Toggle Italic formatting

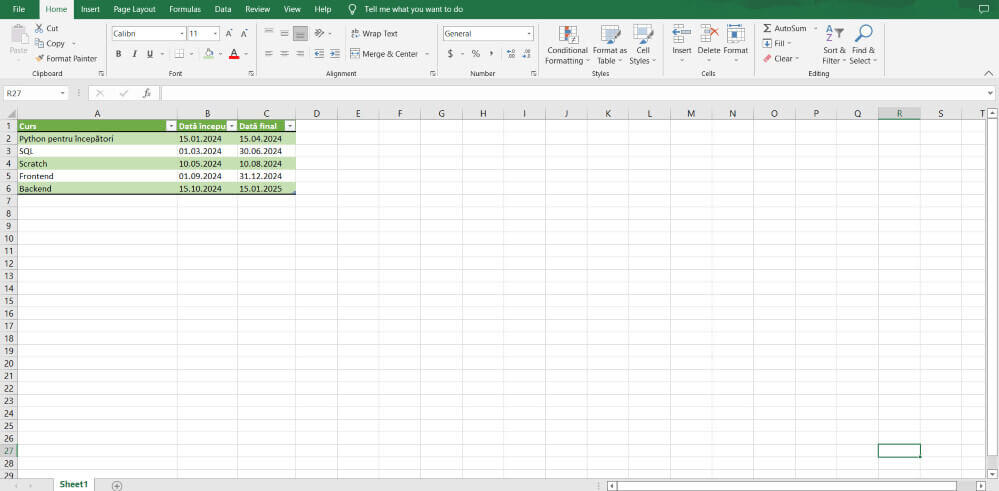click(134, 54)
